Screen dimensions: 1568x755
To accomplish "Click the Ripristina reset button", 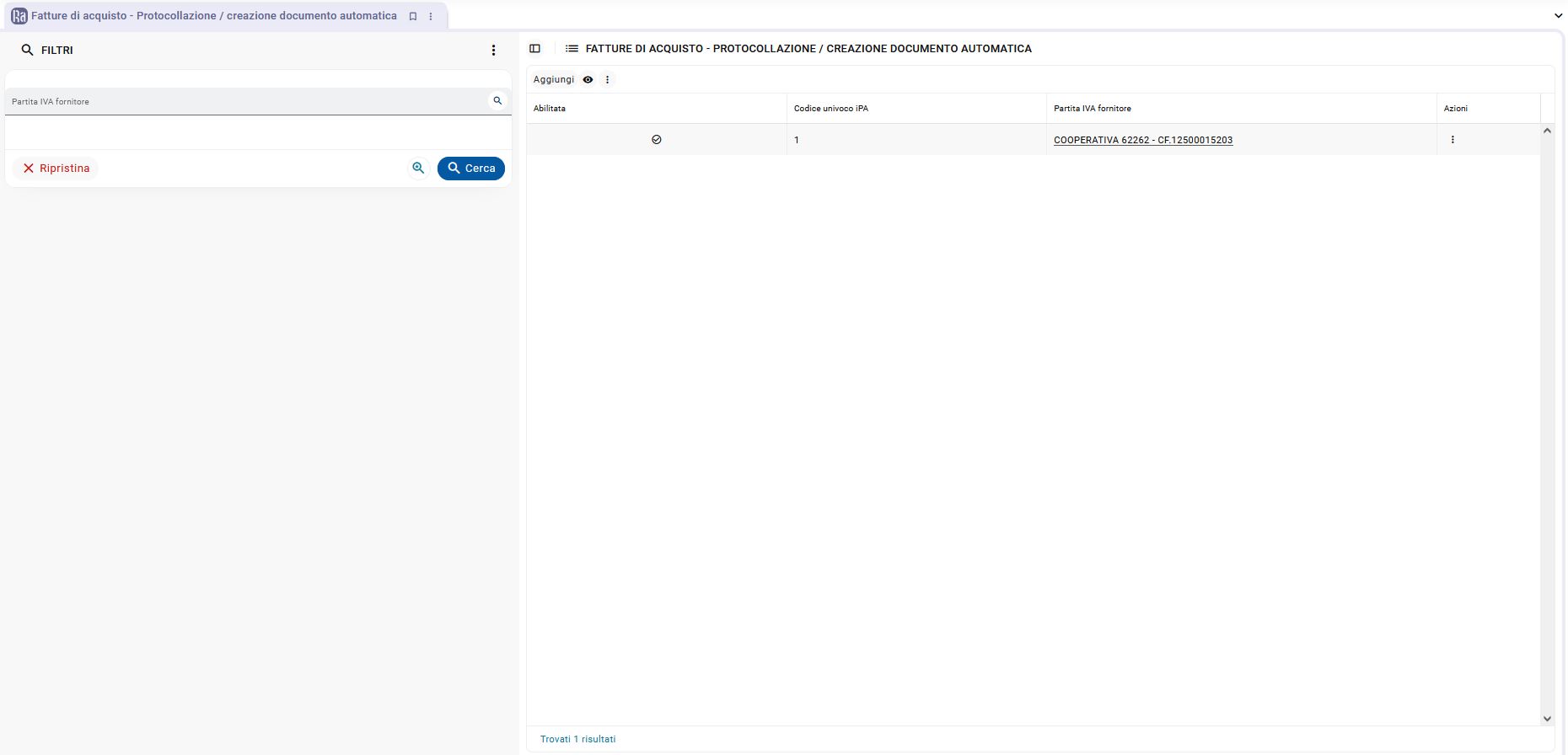I will click(x=56, y=169).
